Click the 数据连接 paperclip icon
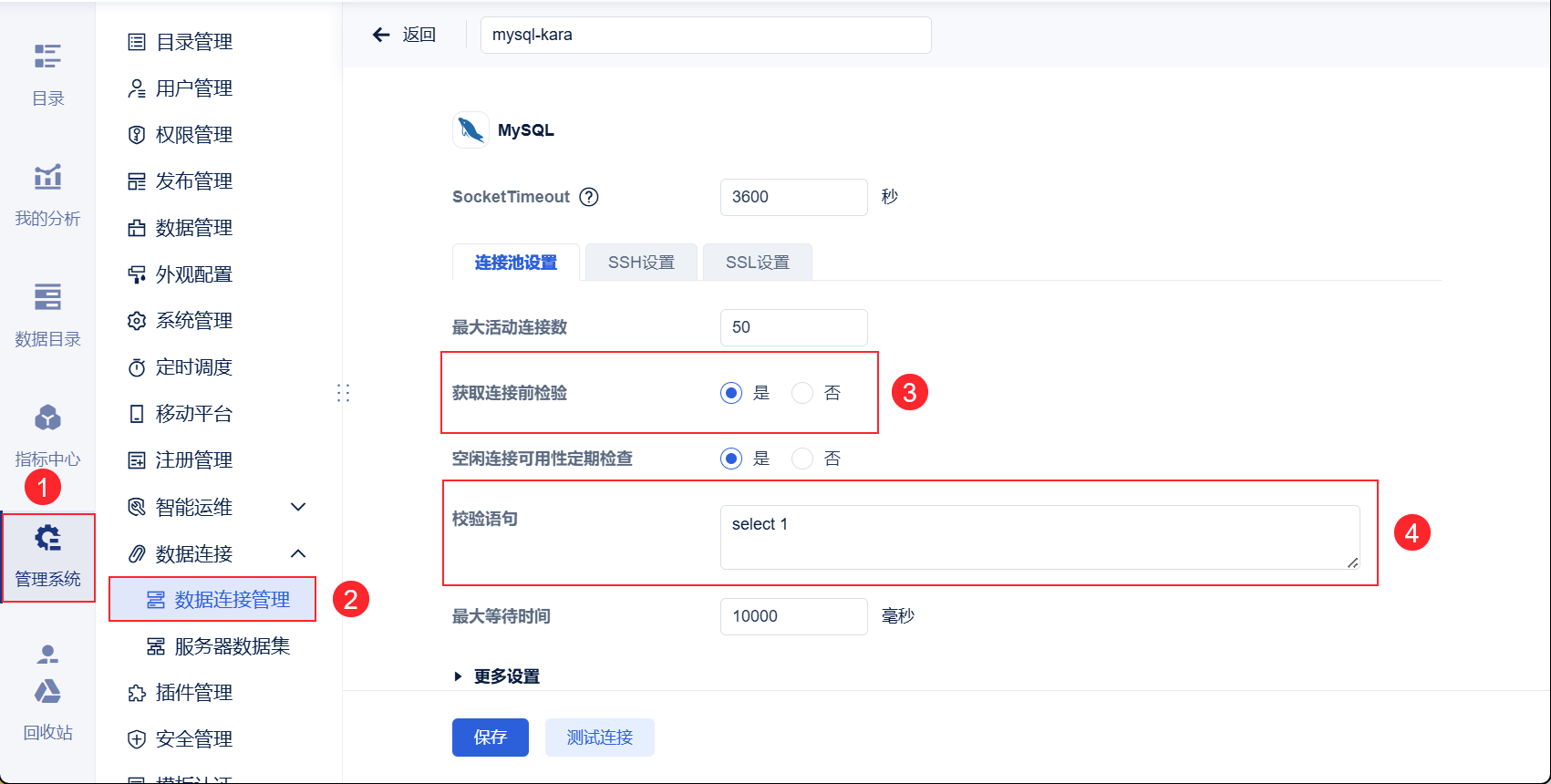Viewport: 1551px width, 784px height. [x=137, y=553]
